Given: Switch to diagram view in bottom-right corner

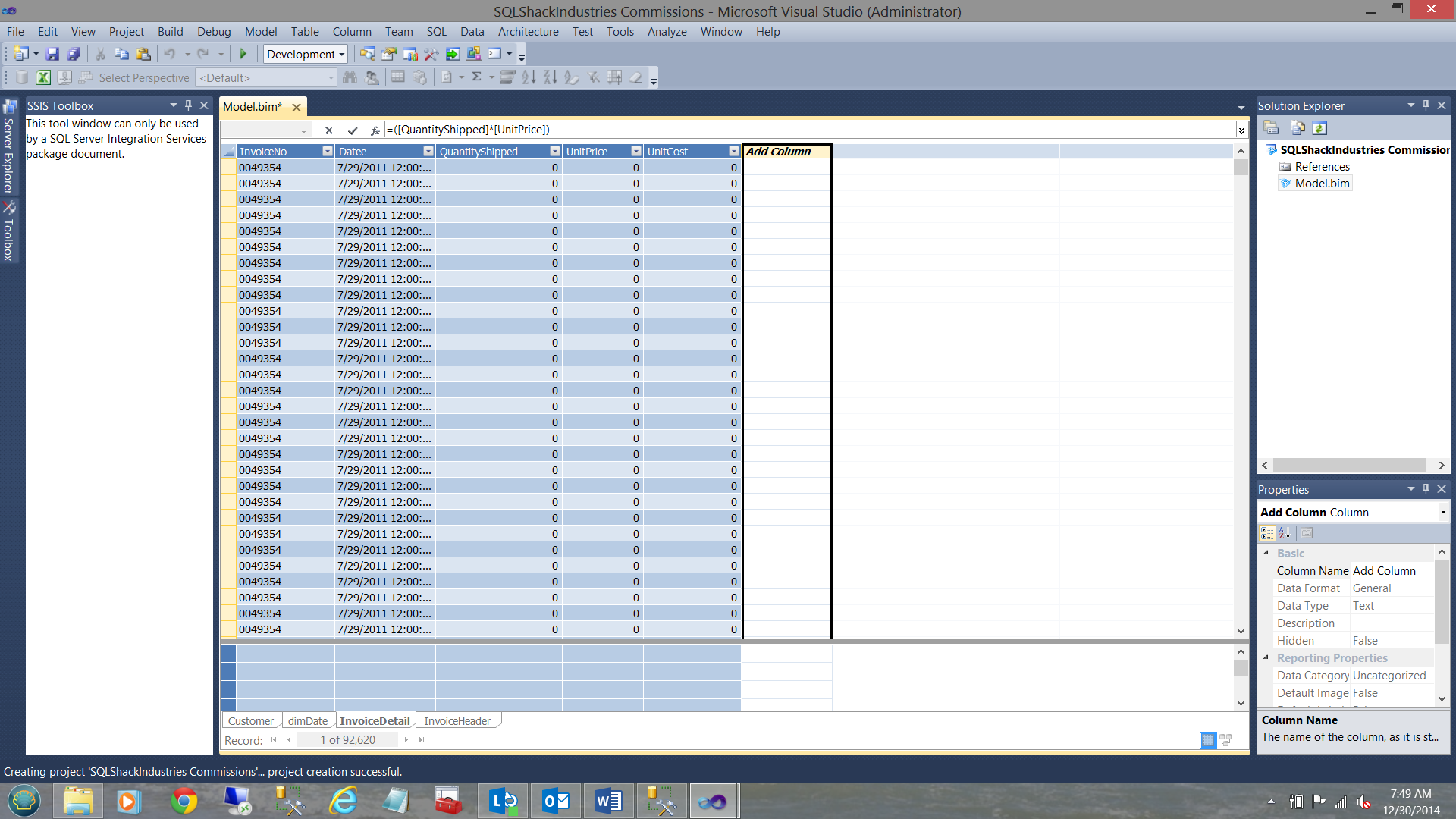Looking at the screenshot, I should point(1226,740).
